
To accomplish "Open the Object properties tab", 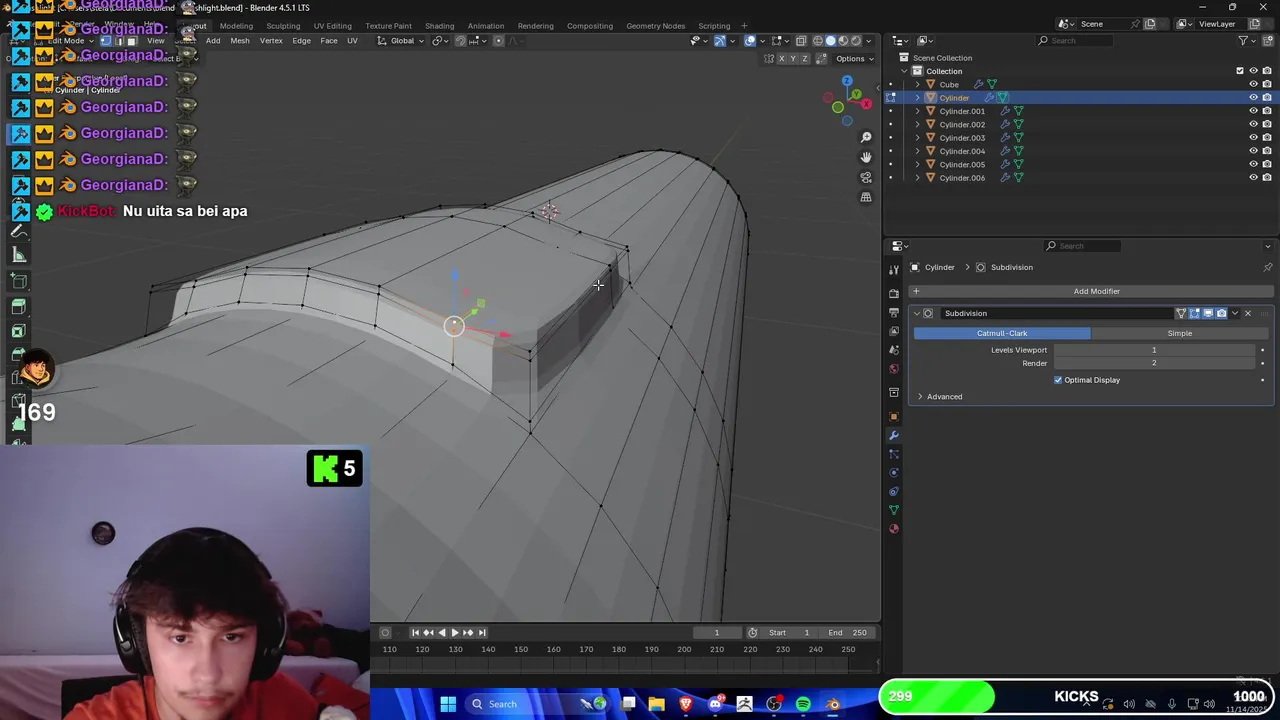I will click(894, 416).
